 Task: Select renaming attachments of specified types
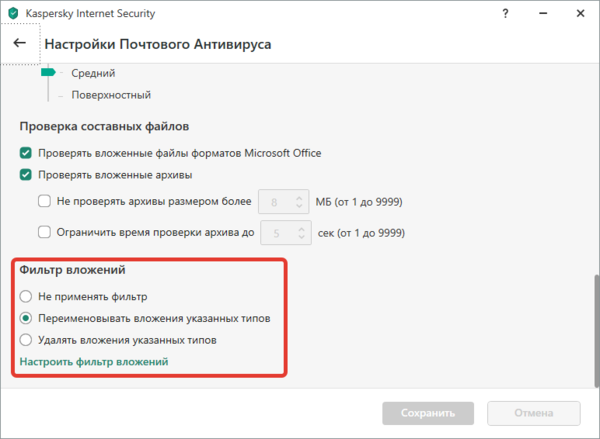tap(26, 318)
